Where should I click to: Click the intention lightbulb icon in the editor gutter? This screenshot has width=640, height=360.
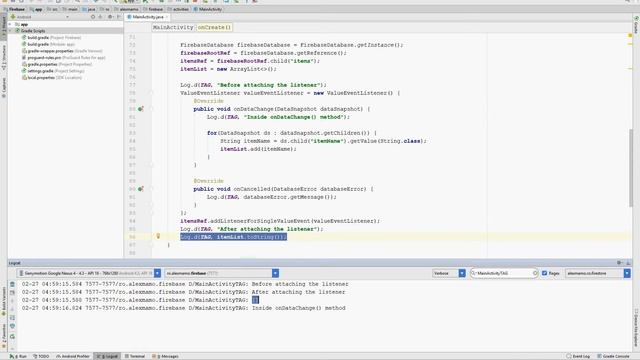[158, 236]
